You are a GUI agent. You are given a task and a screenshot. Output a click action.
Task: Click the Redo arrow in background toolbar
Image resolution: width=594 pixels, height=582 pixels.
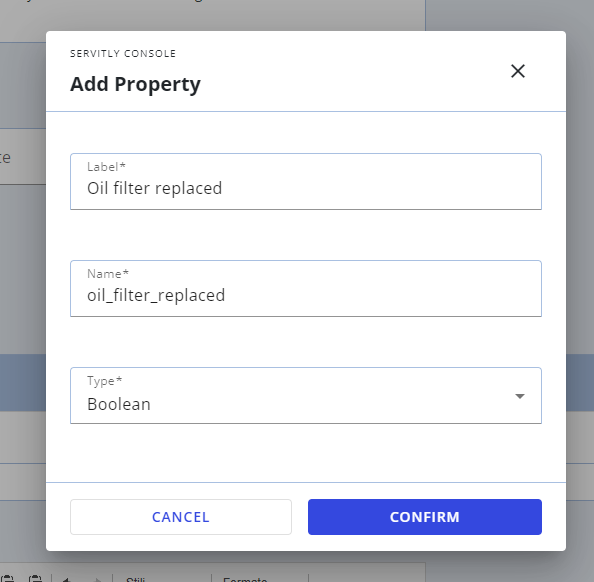click(x=97, y=580)
